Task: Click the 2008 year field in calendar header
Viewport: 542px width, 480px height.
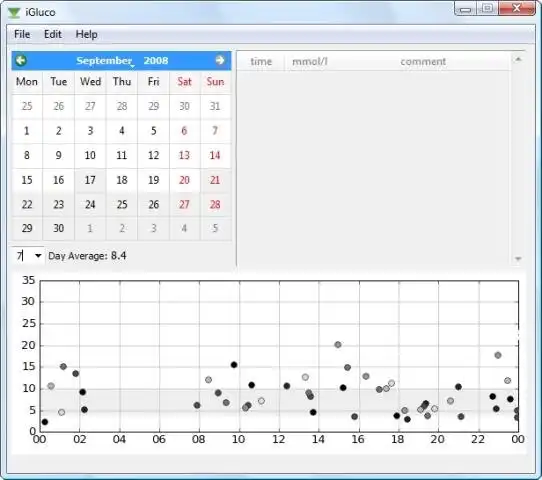Action: click(156, 60)
